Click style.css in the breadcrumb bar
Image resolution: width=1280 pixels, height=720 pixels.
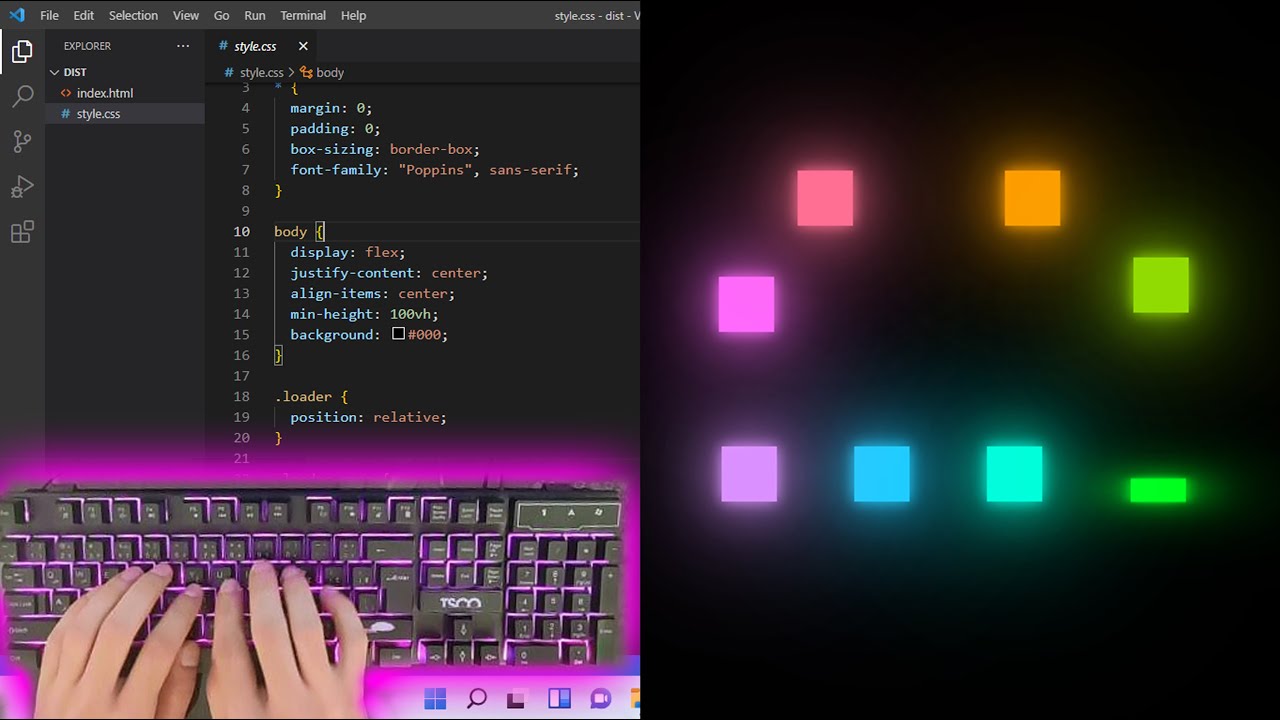(x=261, y=73)
